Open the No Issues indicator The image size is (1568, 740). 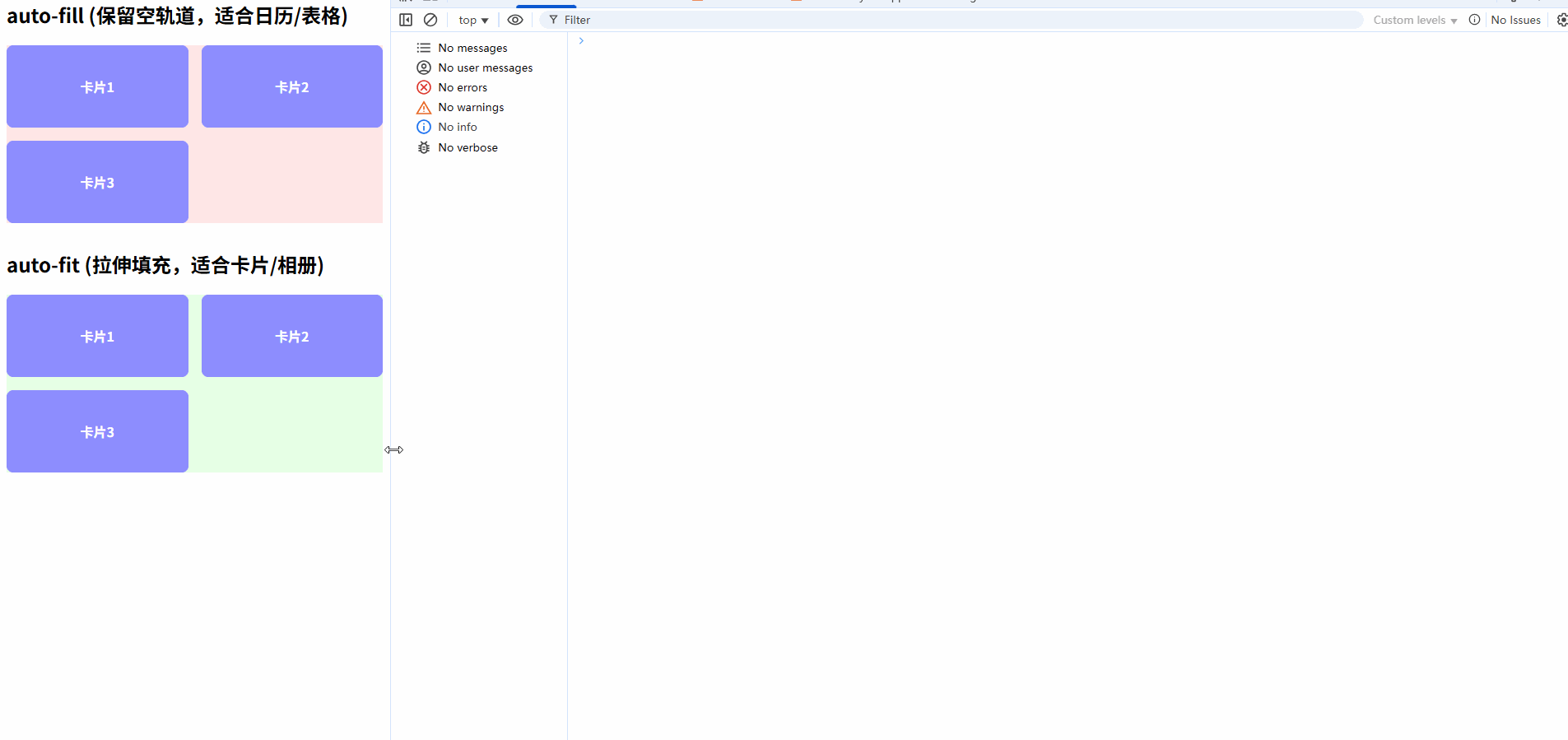pos(1515,20)
